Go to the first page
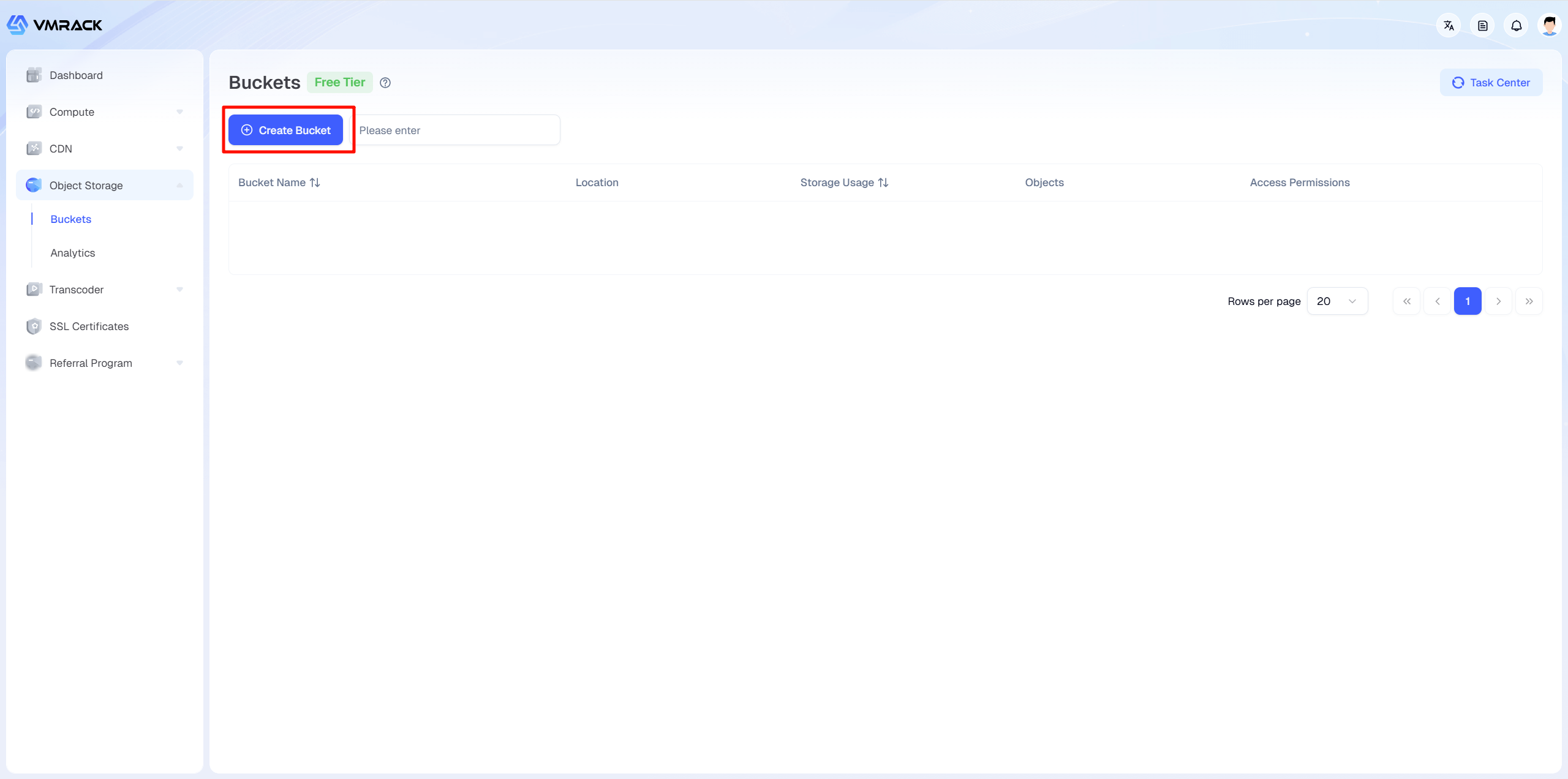This screenshot has width=1568, height=779. coord(1407,301)
